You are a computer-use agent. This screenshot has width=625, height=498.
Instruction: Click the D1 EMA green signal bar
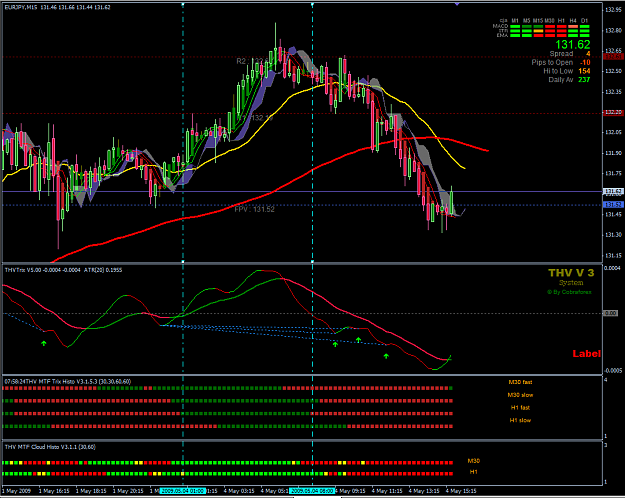coord(584,35)
